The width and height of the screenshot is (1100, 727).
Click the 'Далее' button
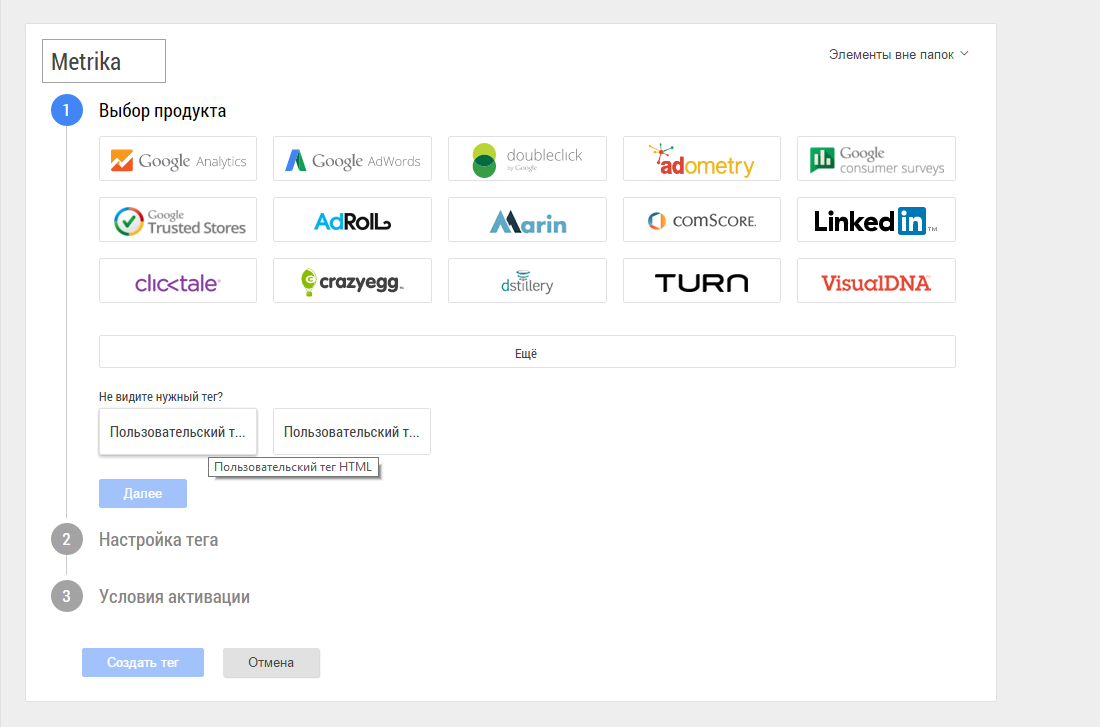click(142, 493)
